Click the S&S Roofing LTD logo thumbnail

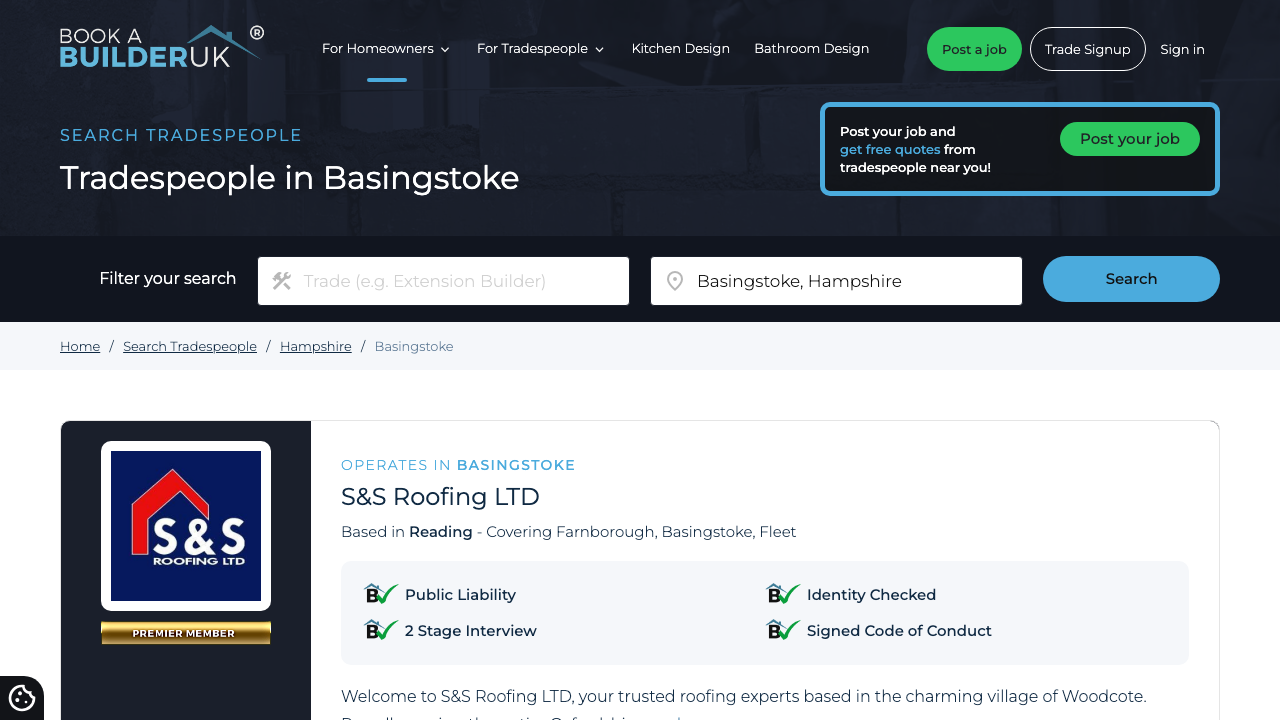[x=185, y=525]
